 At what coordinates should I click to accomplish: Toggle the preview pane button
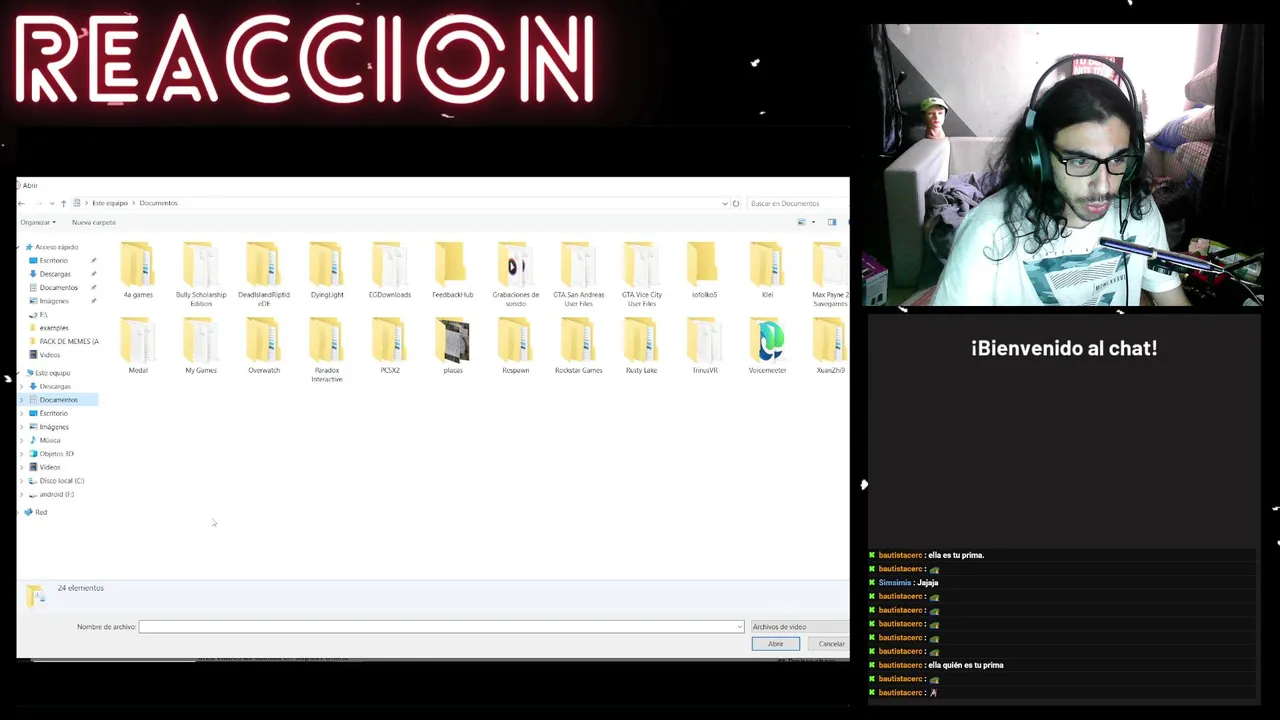click(x=832, y=222)
